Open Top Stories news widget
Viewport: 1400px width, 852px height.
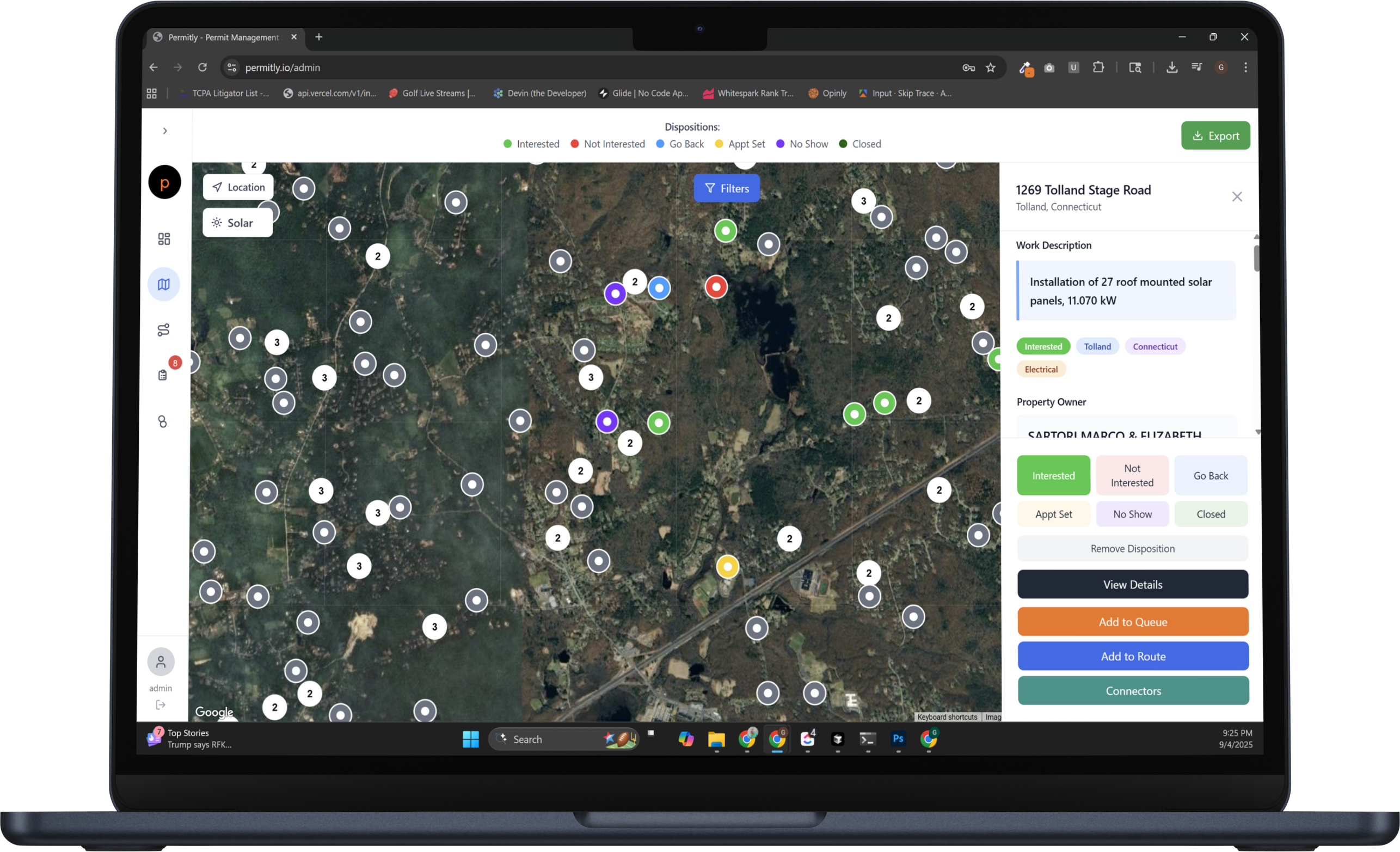(x=189, y=739)
